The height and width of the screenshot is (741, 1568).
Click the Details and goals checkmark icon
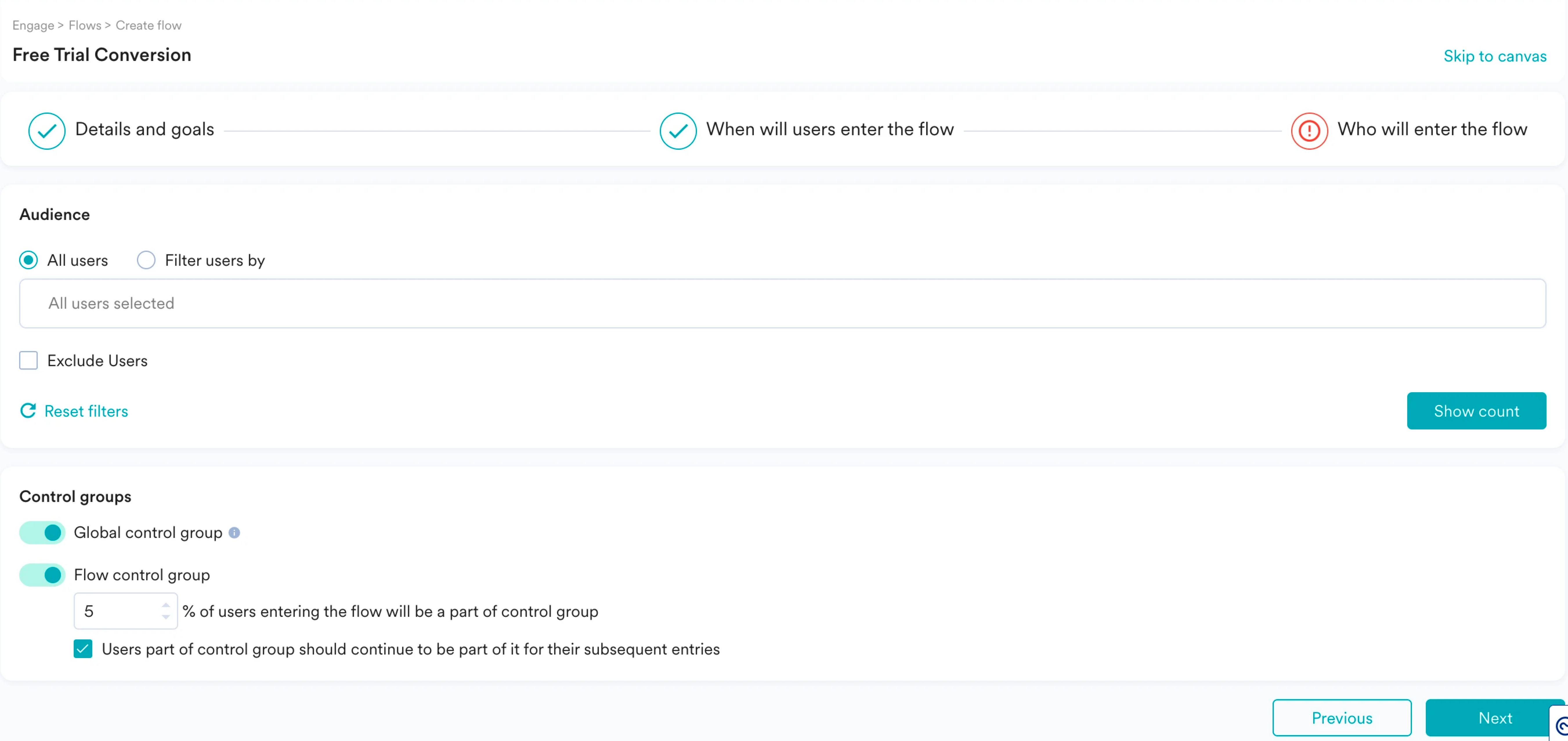pyautogui.click(x=47, y=130)
